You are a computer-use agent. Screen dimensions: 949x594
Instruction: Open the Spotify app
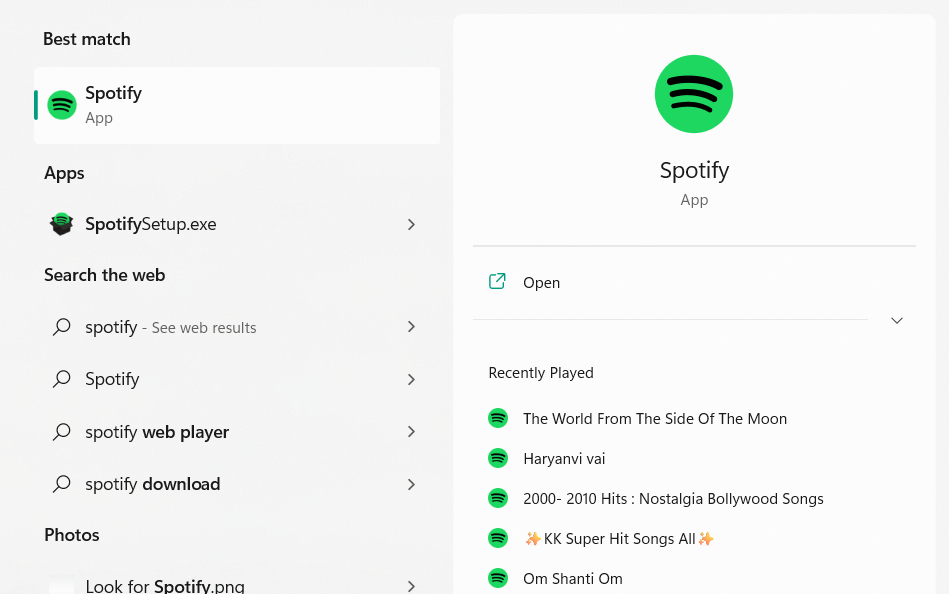(541, 283)
